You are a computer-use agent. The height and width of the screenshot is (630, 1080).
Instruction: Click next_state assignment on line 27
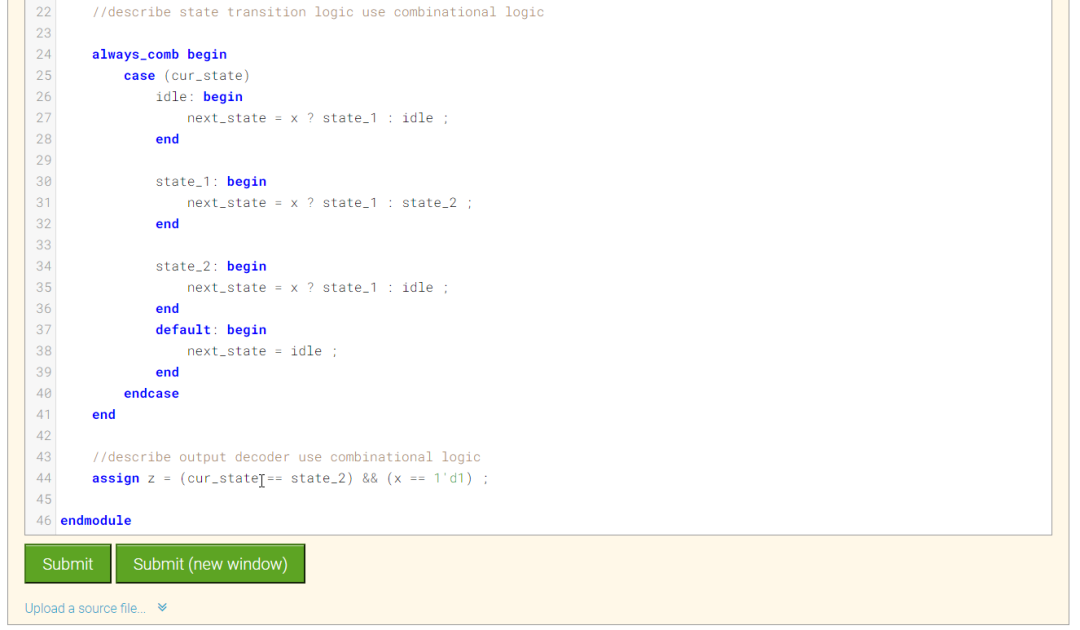[x=318, y=118]
